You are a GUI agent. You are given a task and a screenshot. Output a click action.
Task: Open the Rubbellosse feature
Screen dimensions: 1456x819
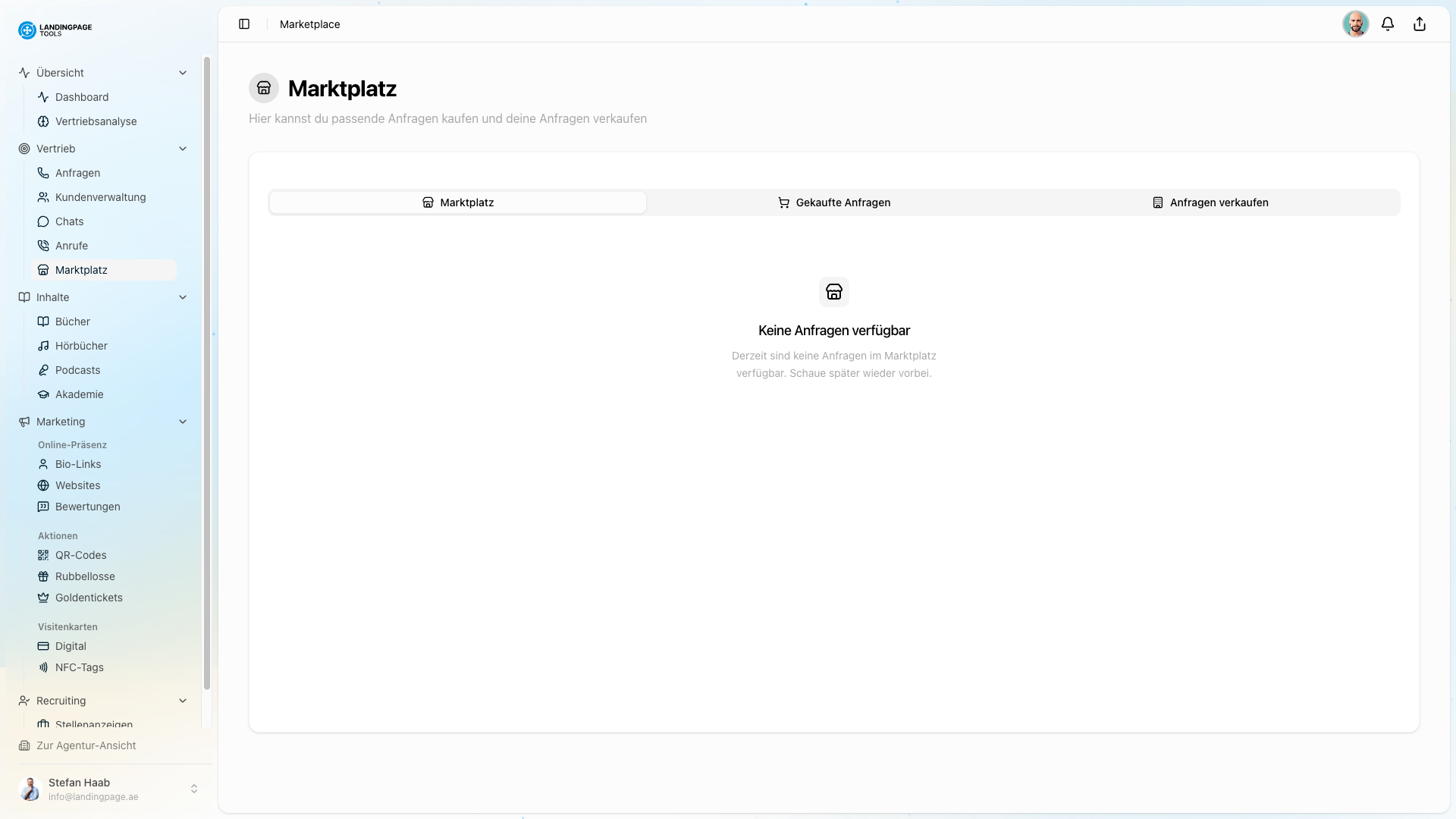coord(84,576)
